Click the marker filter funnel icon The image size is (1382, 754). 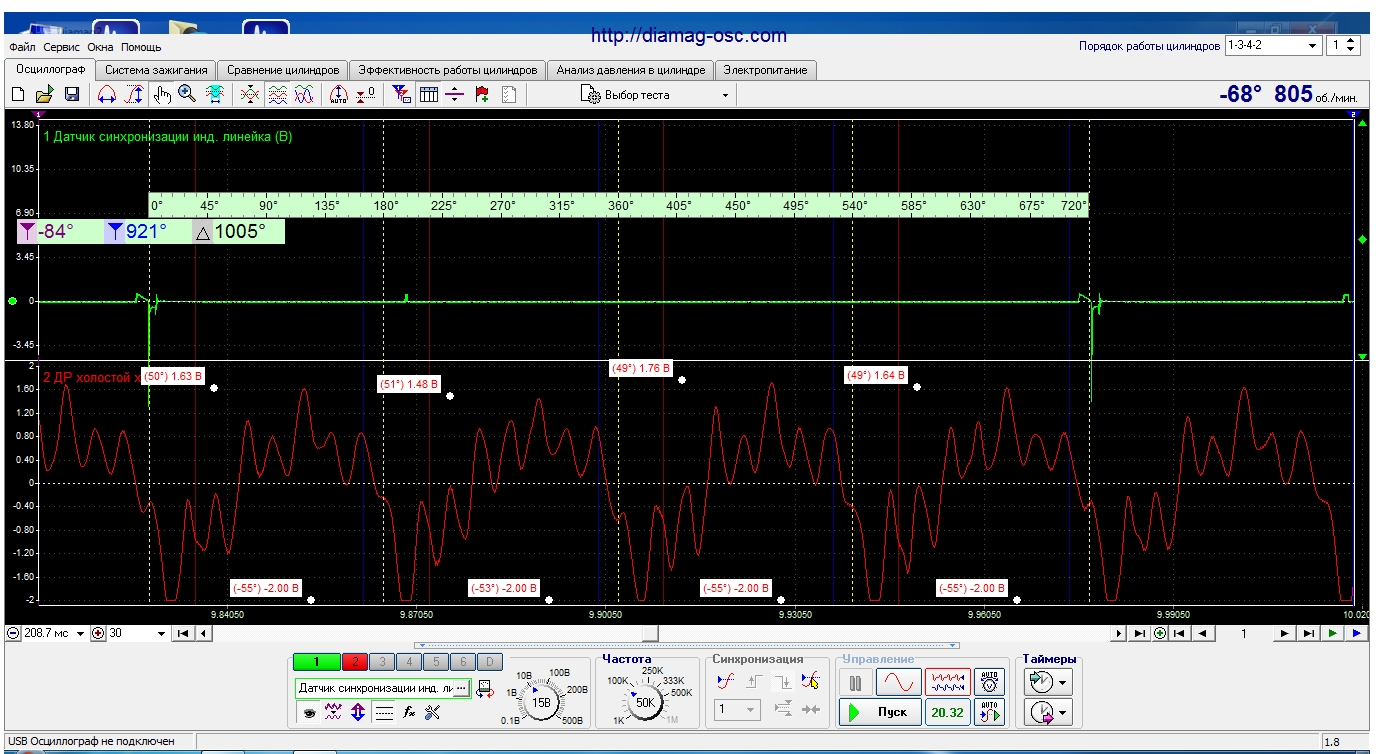pyautogui.click(x=402, y=94)
